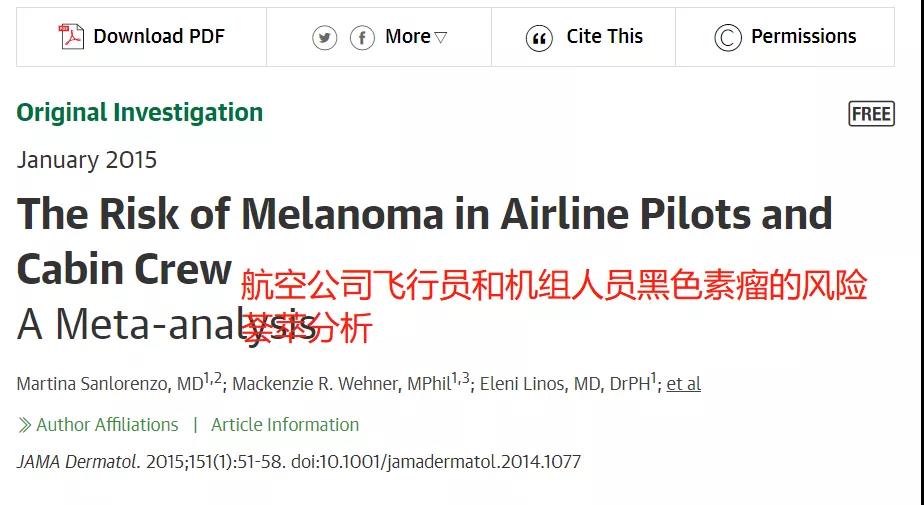Share the article on Facebook
Viewport: 924px width, 505px height.
pyautogui.click(x=362, y=38)
